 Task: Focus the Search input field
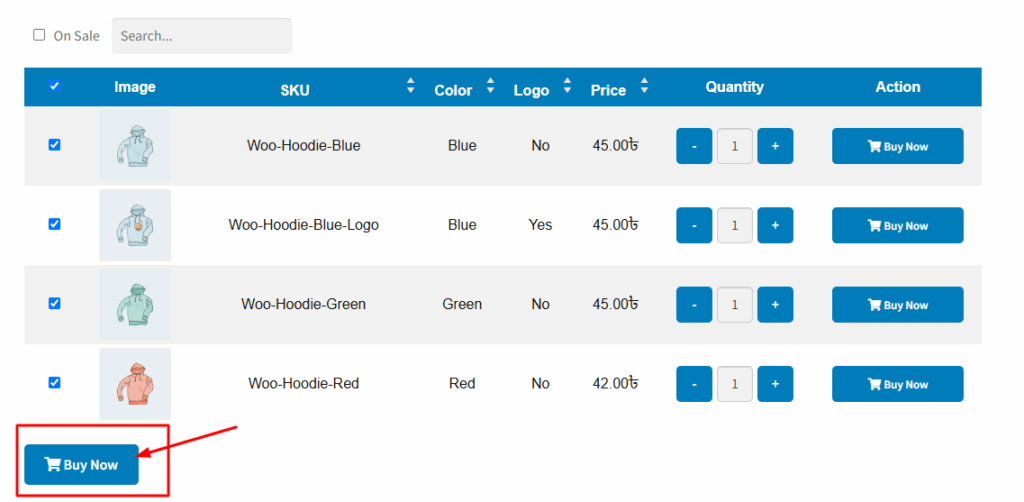pyautogui.click(x=202, y=36)
